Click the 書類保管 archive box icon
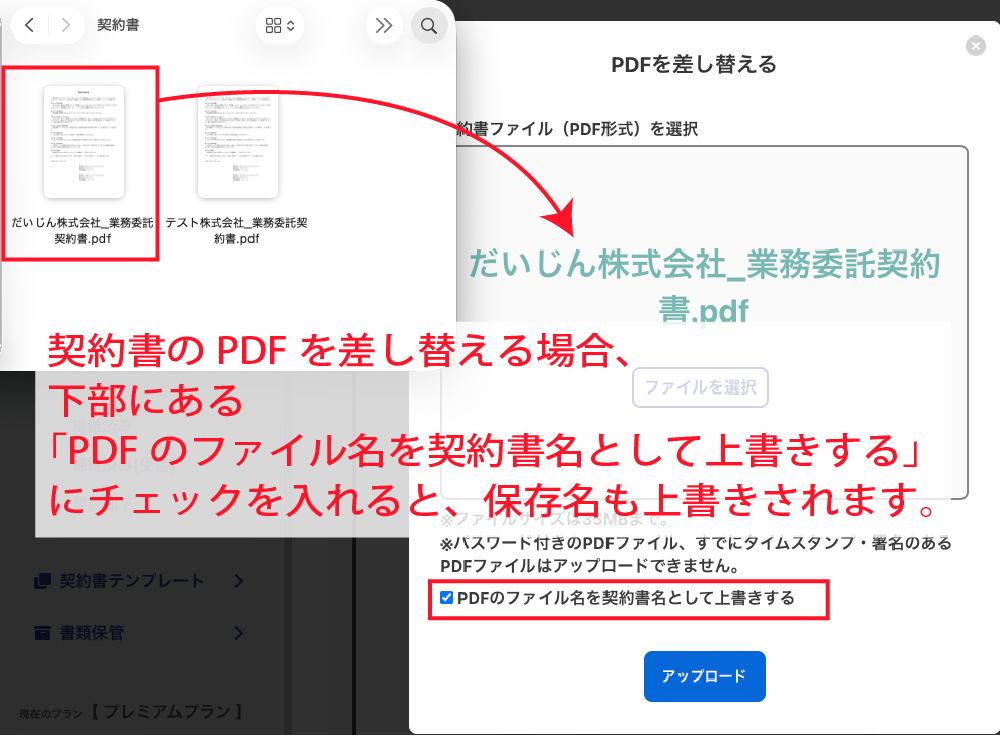The image size is (1000, 736). pos(42,633)
